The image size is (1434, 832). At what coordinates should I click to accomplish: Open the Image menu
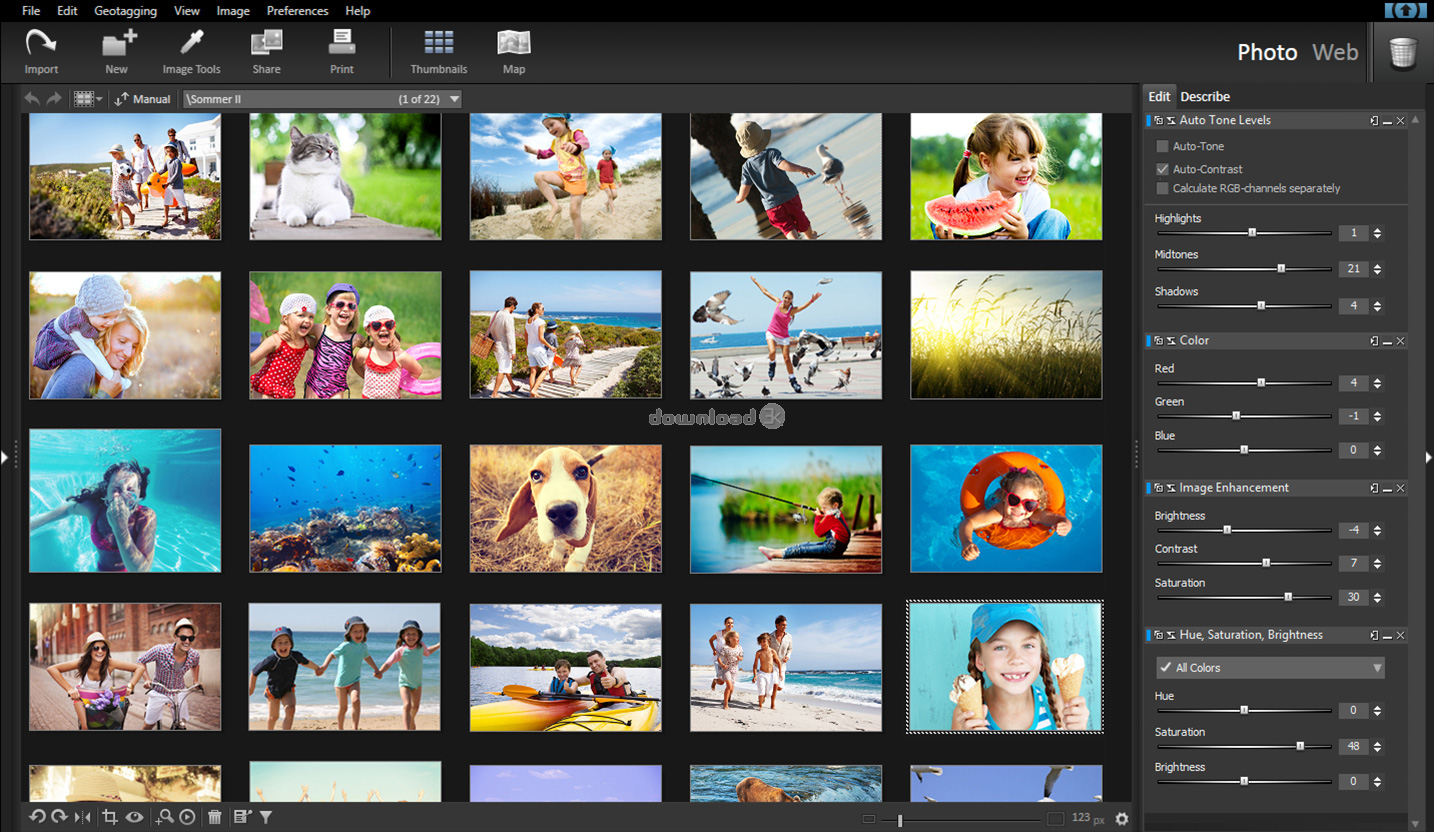[x=233, y=11]
